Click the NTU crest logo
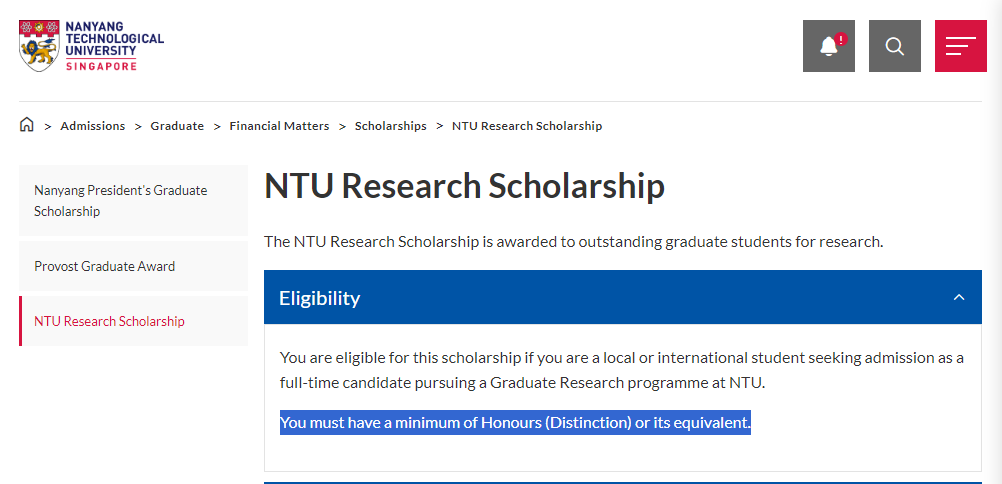Image resolution: width=1002 pixels, height=484 pixels. tap(40, 45)
